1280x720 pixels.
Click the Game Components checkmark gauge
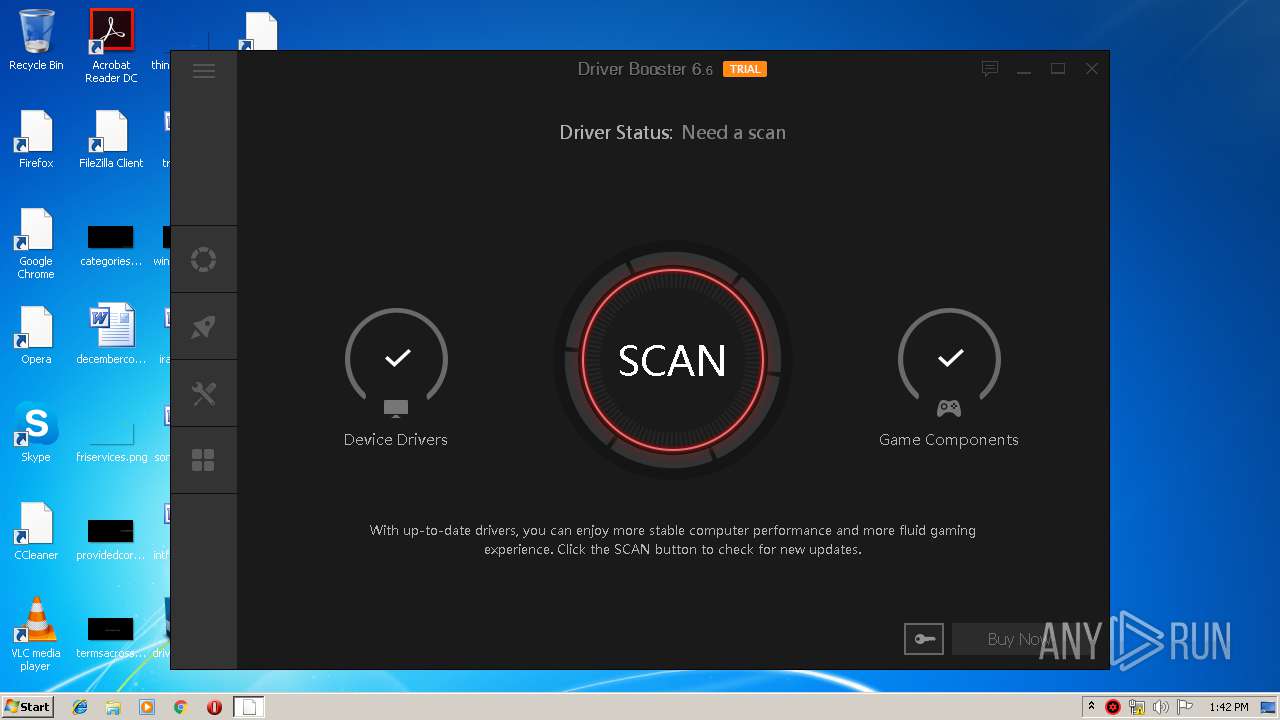click(x=950, y=358)
